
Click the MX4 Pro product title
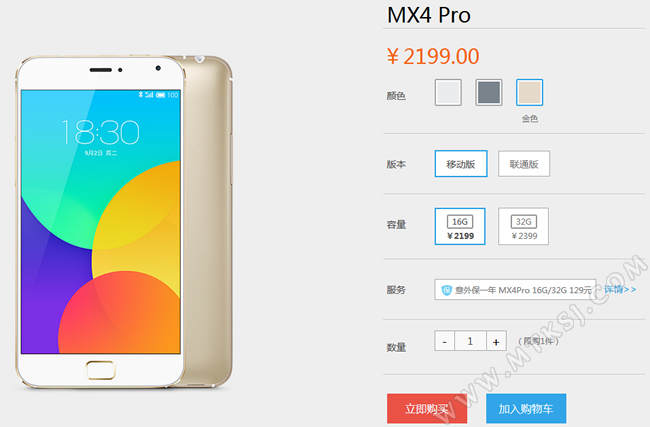[x=429, y=15]
